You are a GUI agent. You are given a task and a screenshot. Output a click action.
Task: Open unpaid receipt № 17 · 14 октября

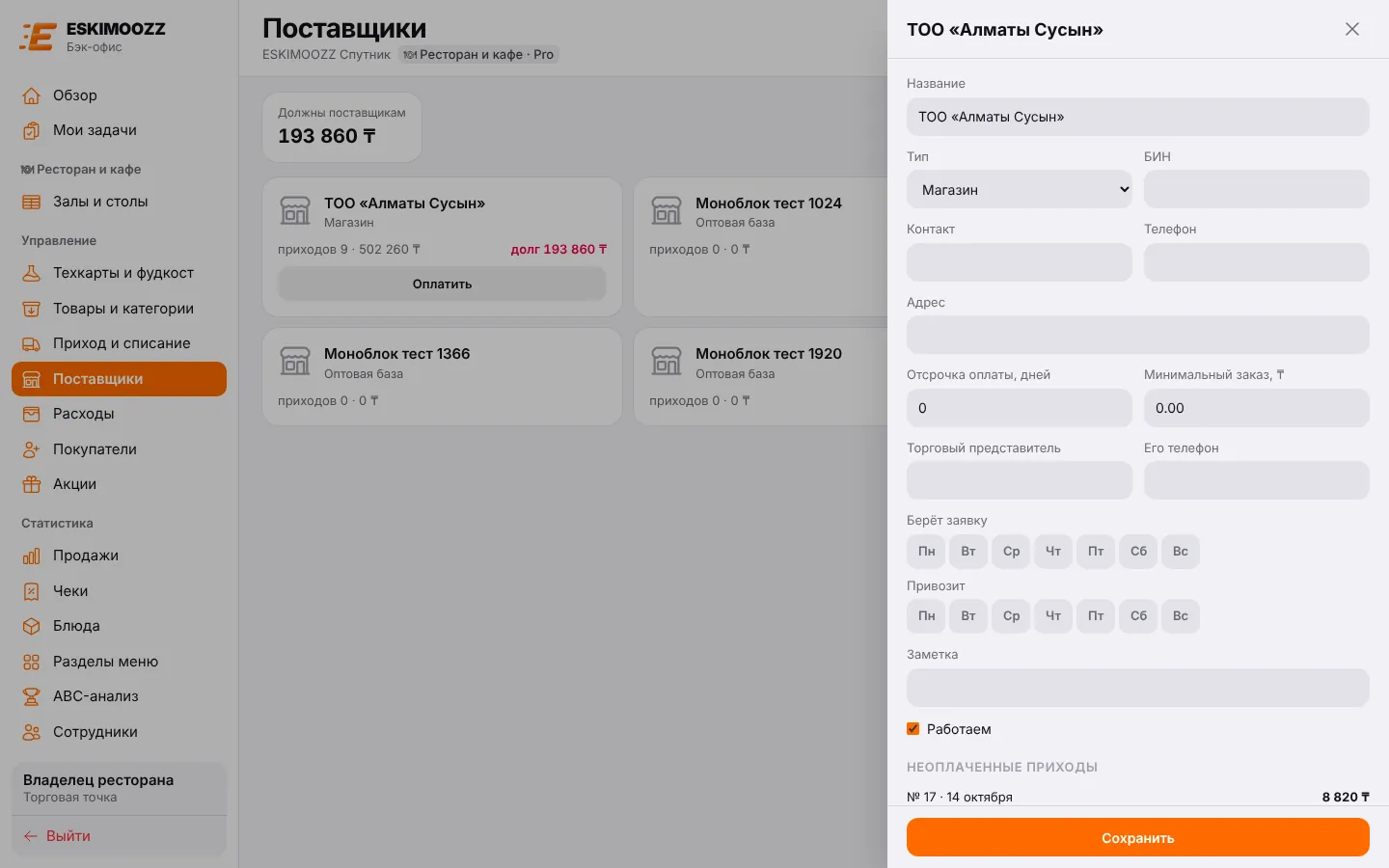[1138, 797]
